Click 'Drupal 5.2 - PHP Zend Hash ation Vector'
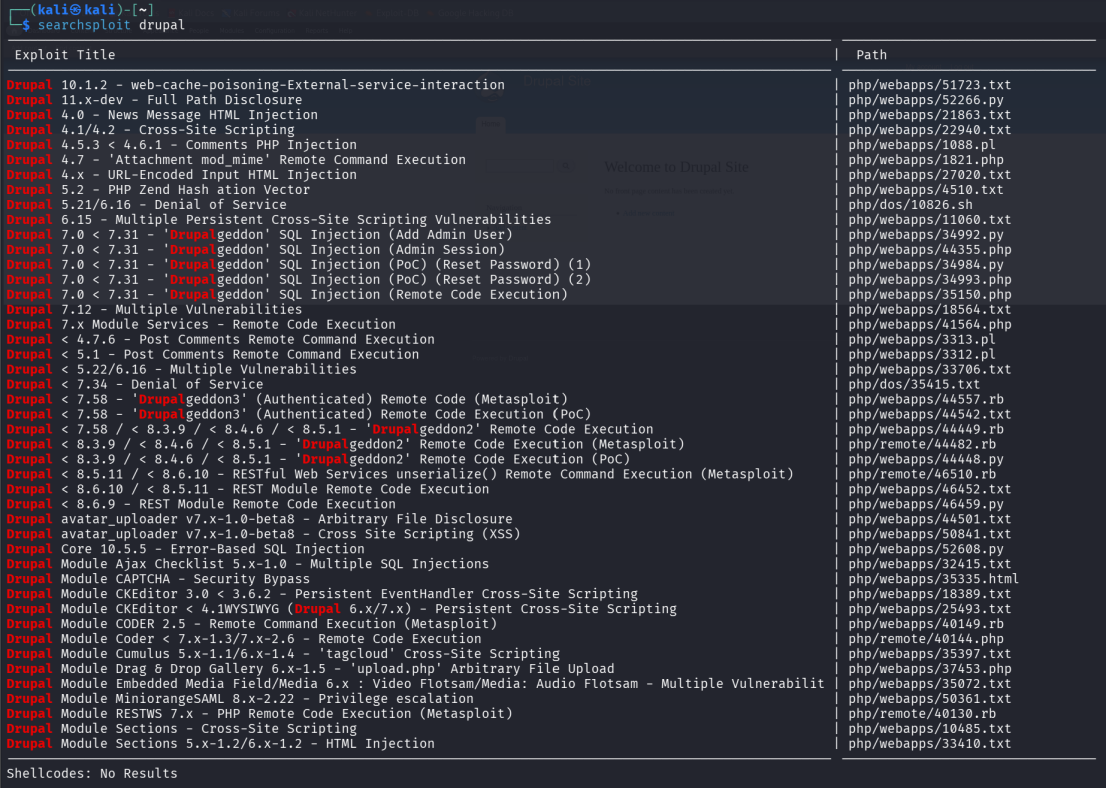The height and width of the screenshot is (789, 1106). (x=158, y=190)
